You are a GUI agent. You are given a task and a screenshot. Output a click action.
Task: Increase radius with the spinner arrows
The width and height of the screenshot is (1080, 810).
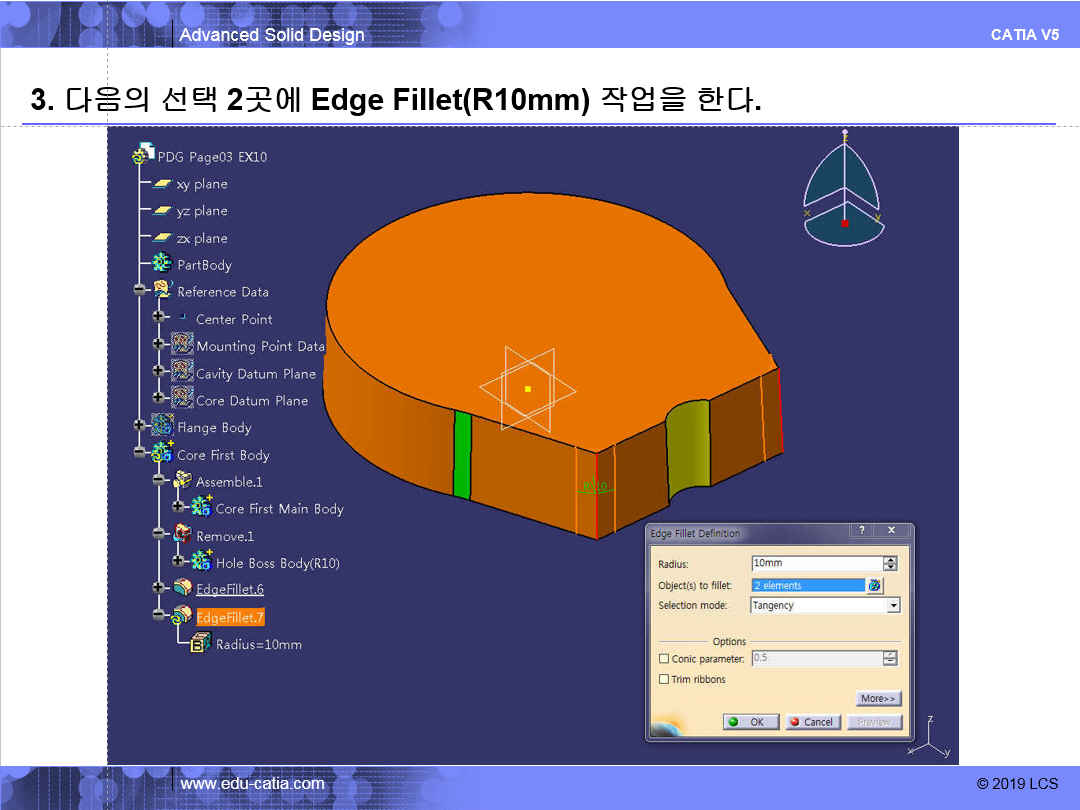(x=890, y=560)
